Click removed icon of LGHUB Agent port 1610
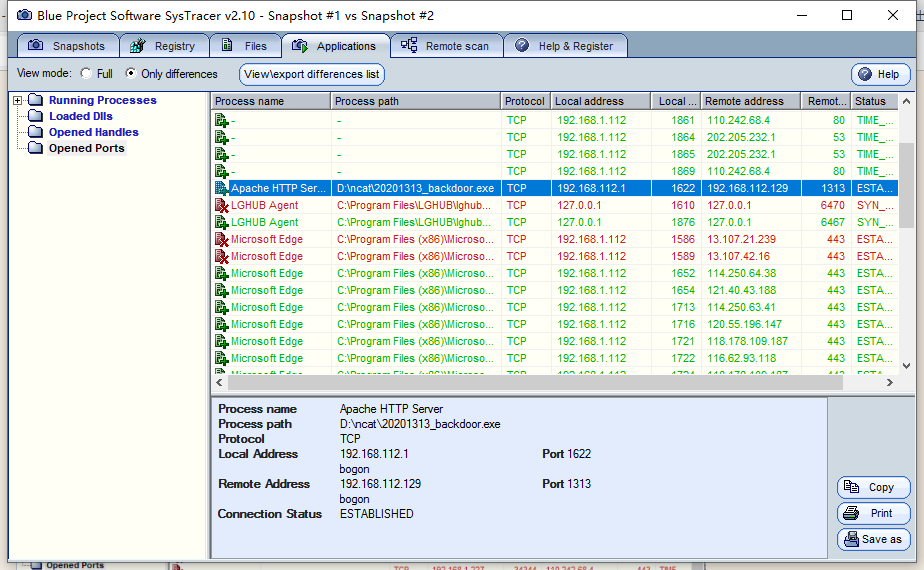924x570 pixels. 222,206
